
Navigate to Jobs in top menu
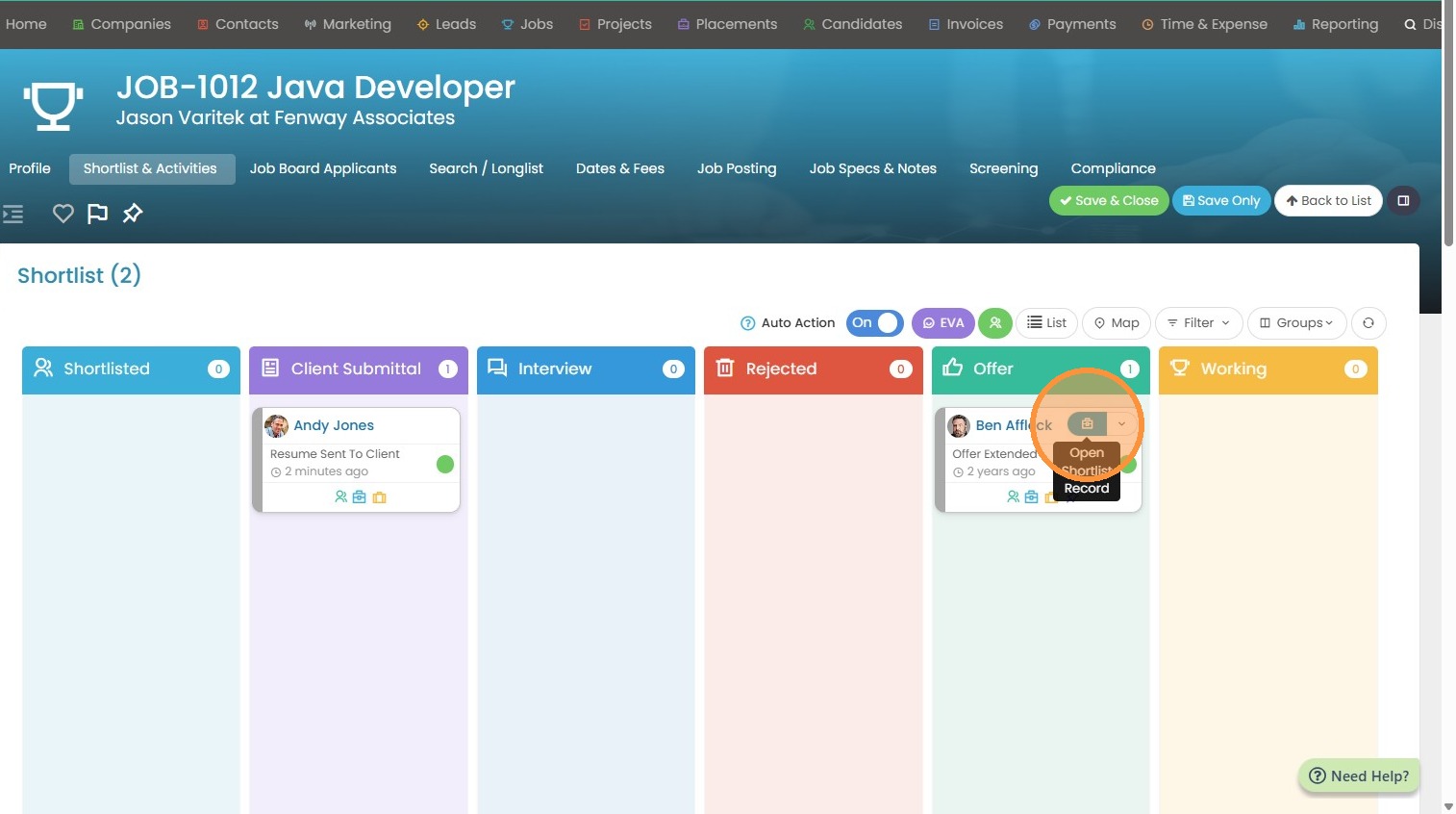point(527,24)
